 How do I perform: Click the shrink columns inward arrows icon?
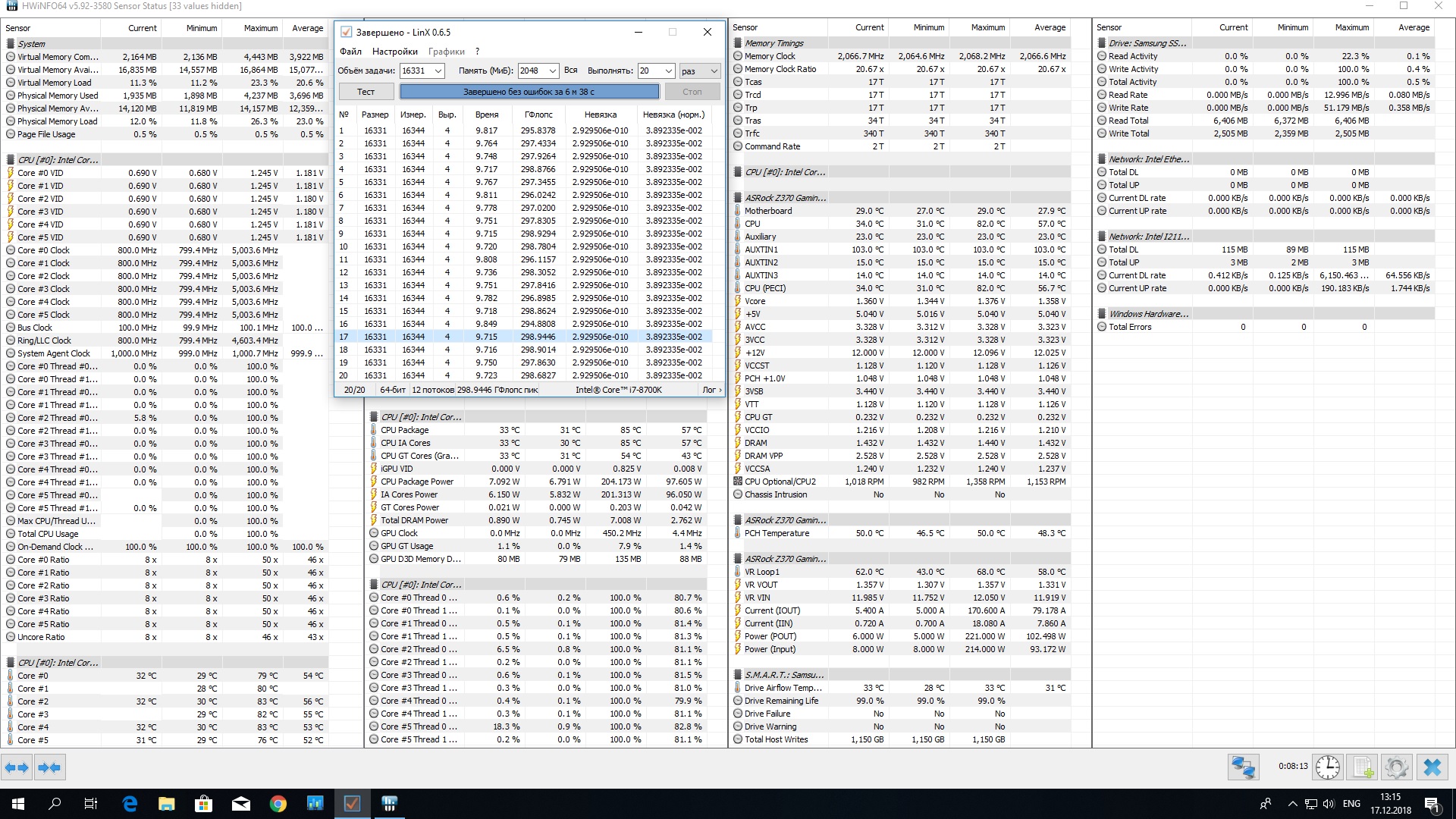[x=49, y=767]
